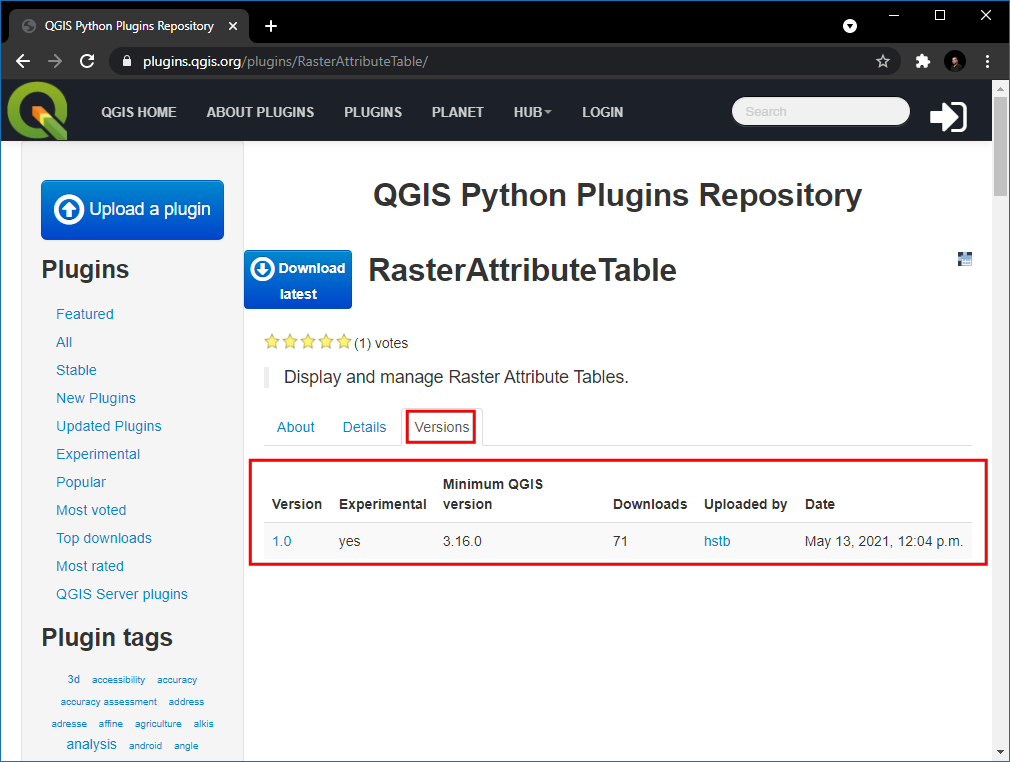Switch to the About tab

[296, 427]
